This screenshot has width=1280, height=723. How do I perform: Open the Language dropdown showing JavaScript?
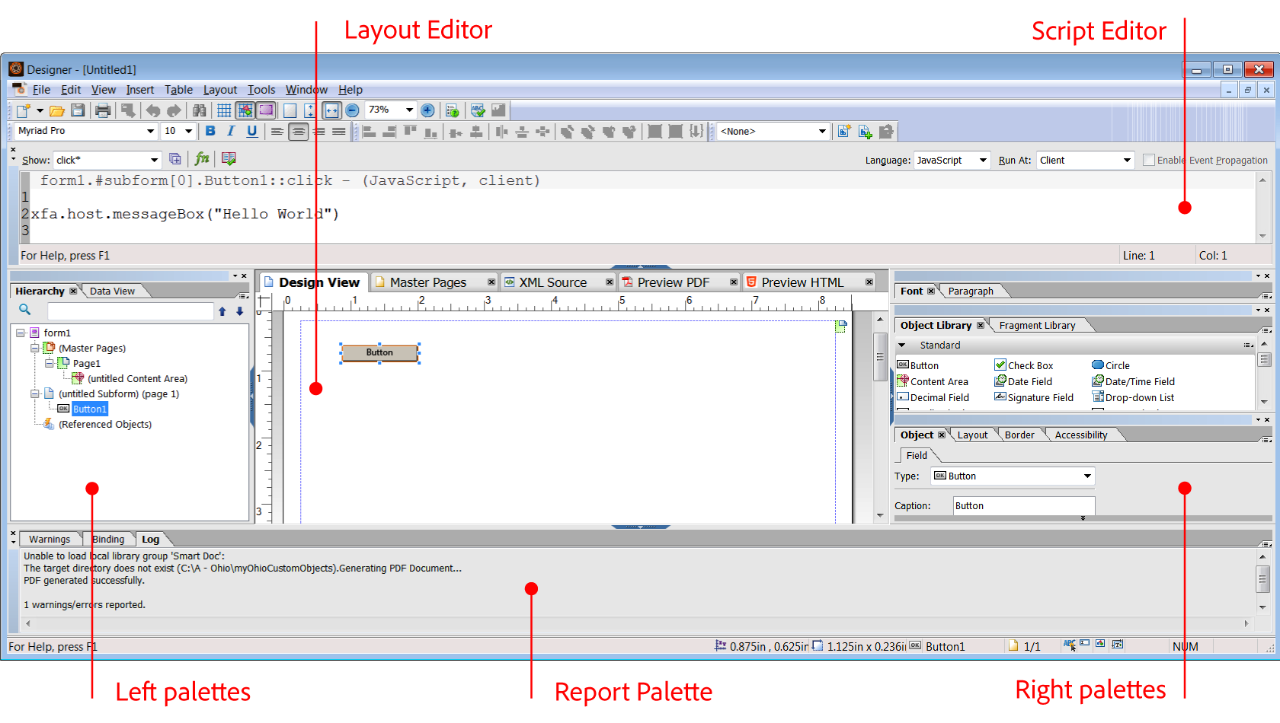(950, 159)
